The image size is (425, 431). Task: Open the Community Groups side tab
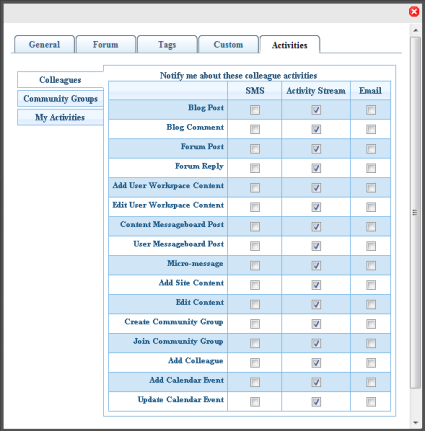60,99
